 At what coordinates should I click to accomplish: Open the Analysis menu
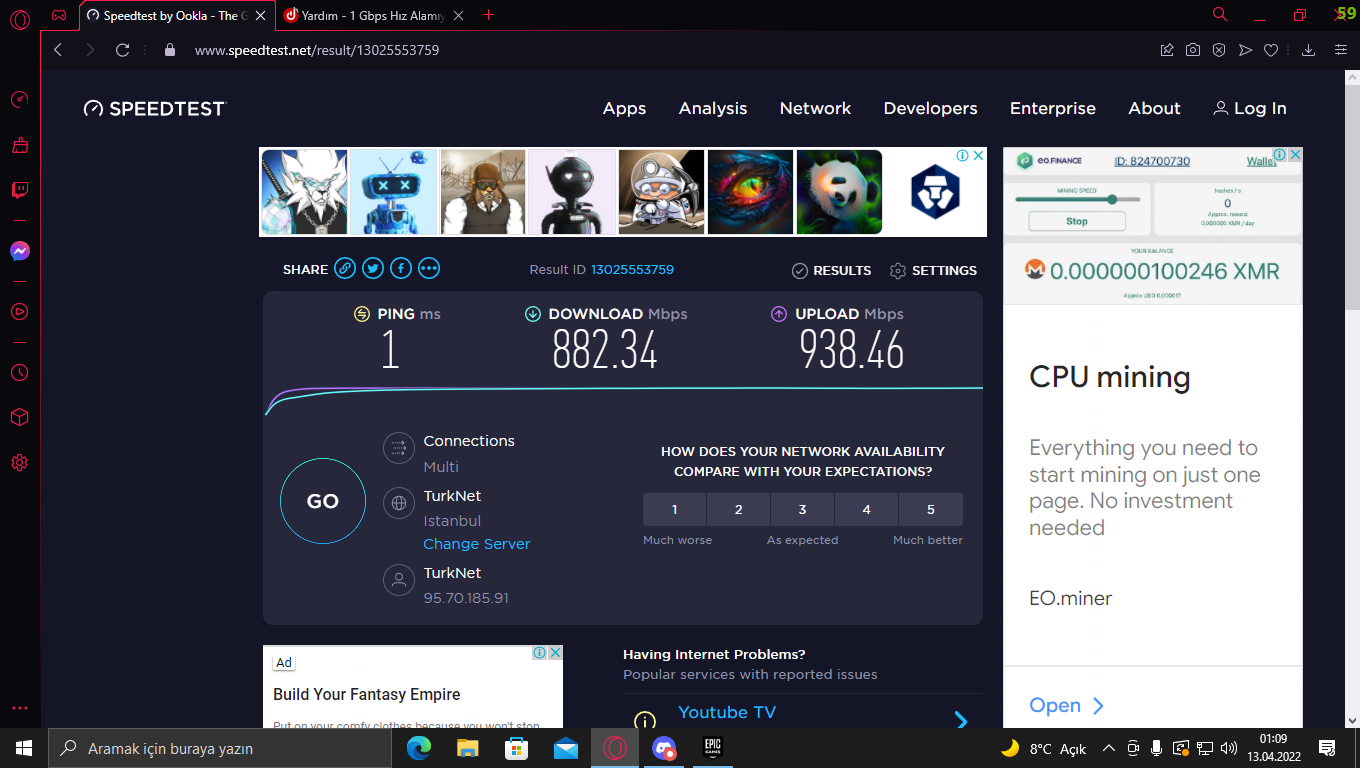[713, 109]
